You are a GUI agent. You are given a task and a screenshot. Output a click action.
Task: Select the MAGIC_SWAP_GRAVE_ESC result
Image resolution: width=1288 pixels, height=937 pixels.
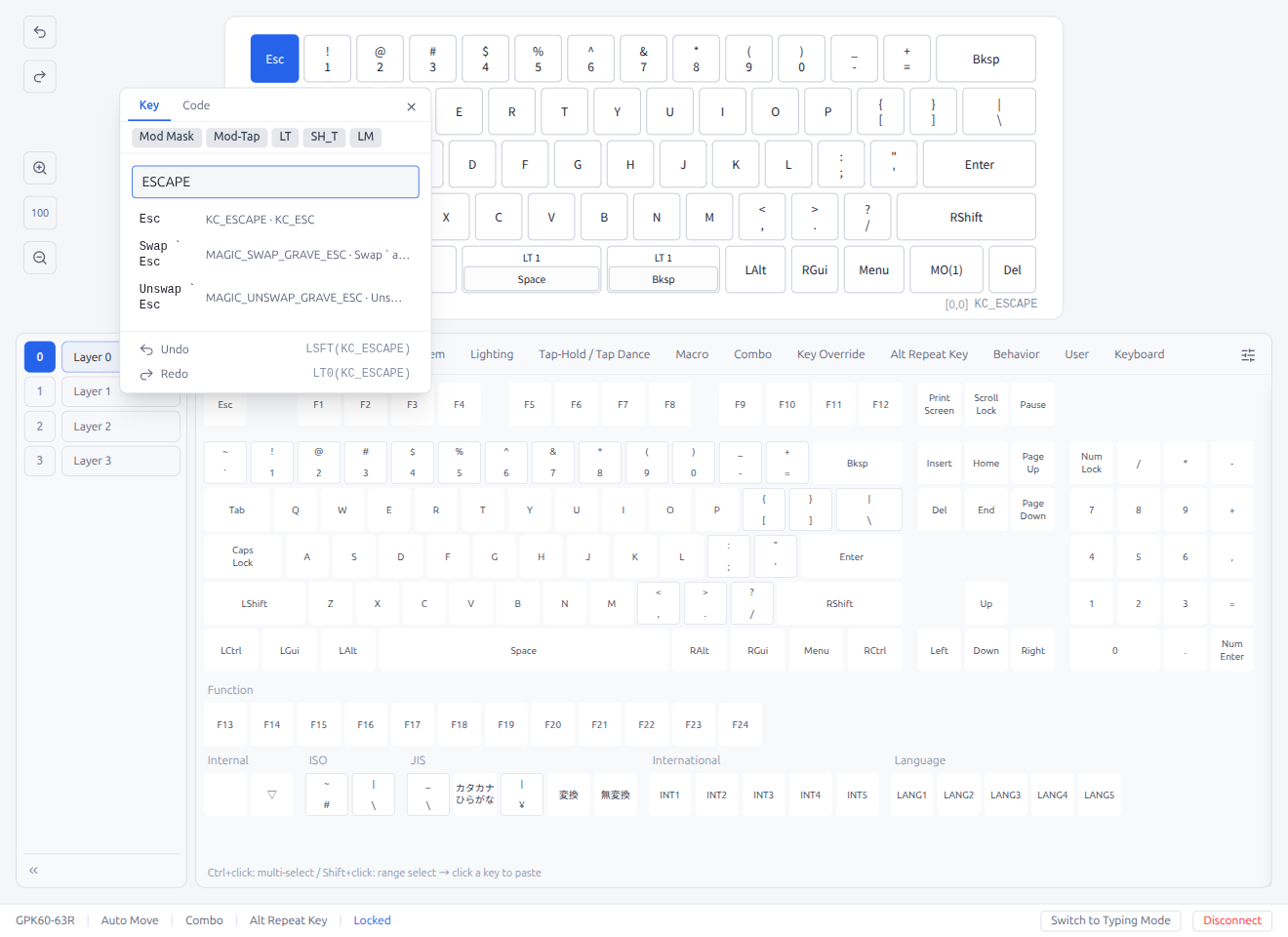(275, 254)
